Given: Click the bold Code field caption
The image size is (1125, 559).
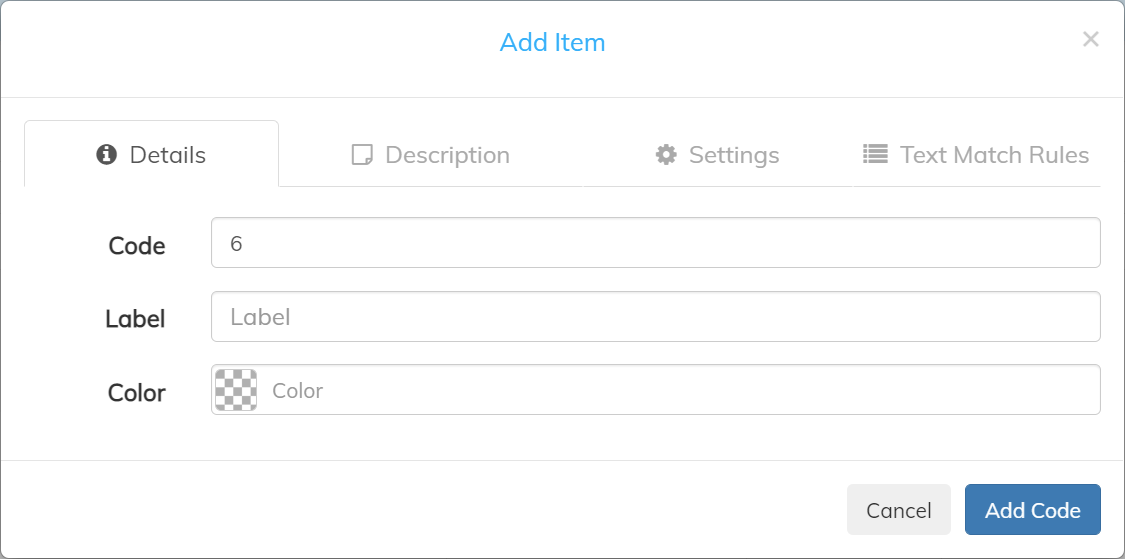Looking at the screenshot, I should point(137,246).
